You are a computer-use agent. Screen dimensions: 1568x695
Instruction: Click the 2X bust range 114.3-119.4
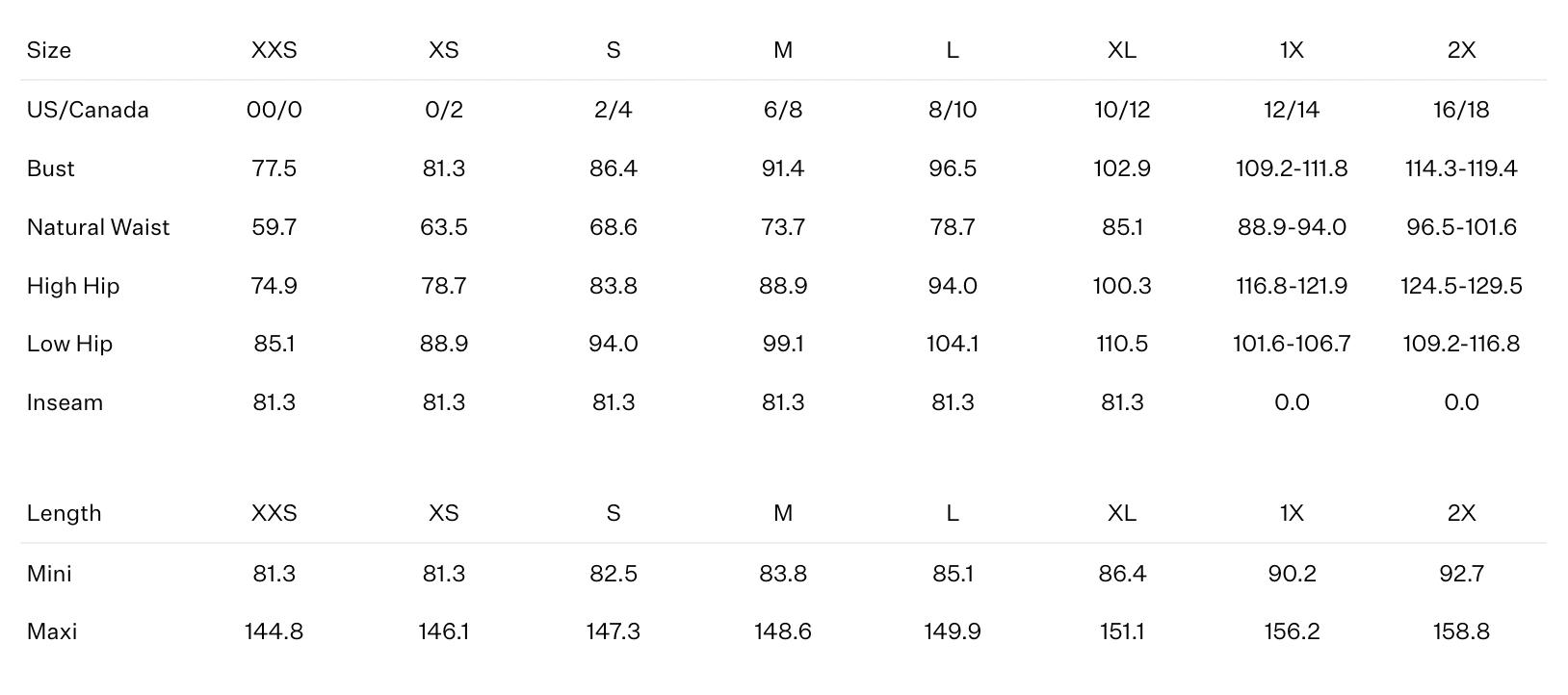1461,168
